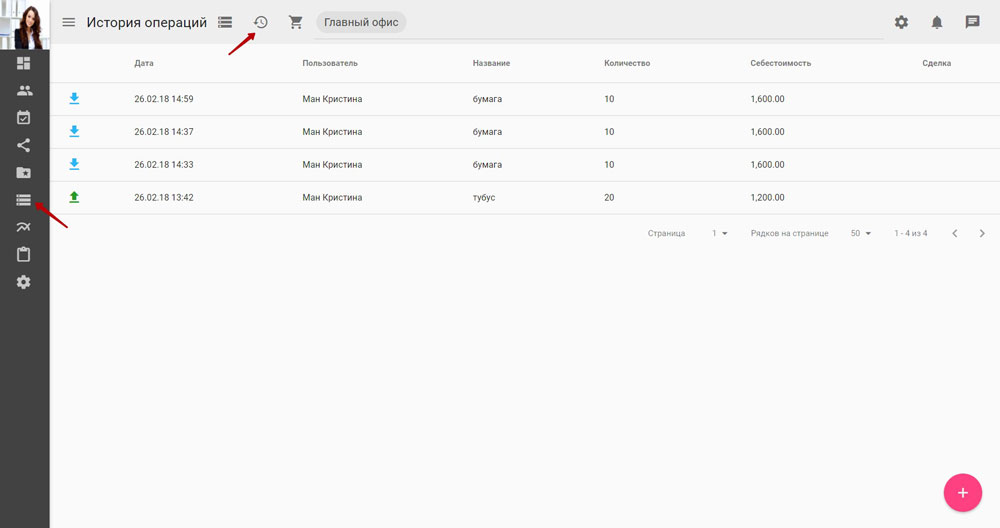Click the Пользователь column header
Image resolution: width=1000 pixels, height=528 pixels.
330,63
